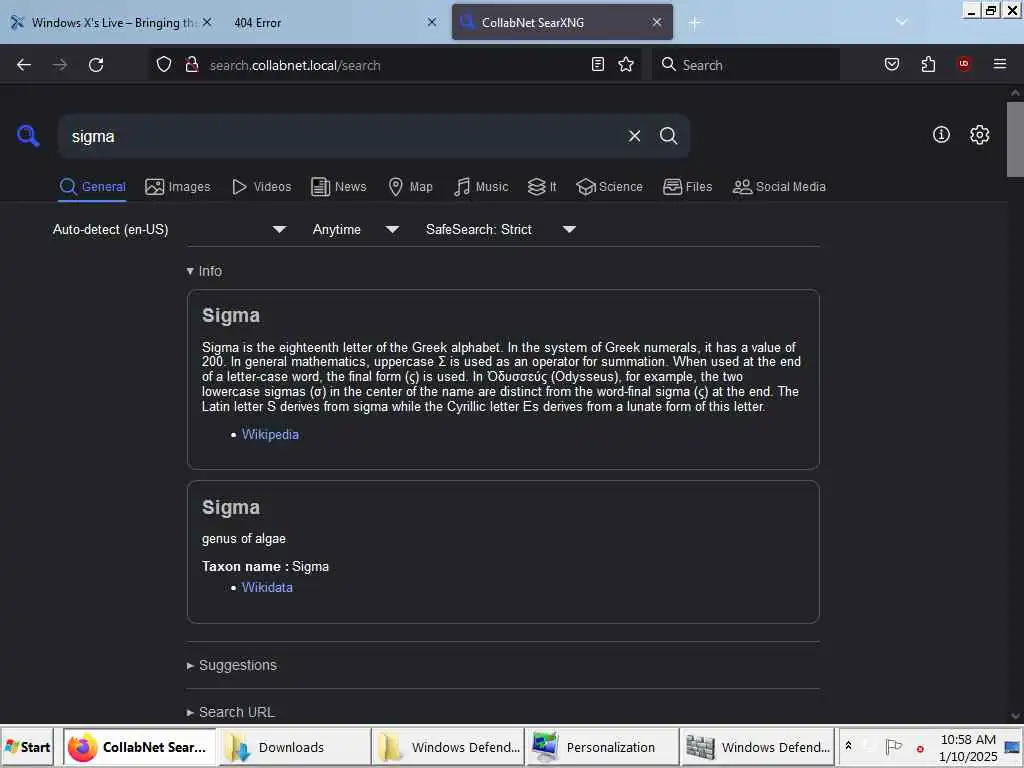
Task: Open the Wikipedia link
Action: pos(270,434)
